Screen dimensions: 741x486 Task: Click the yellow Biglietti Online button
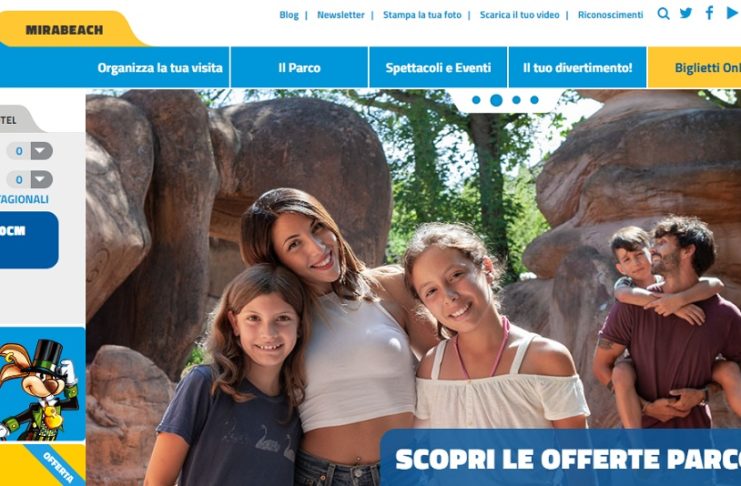[x=694, y=67]
